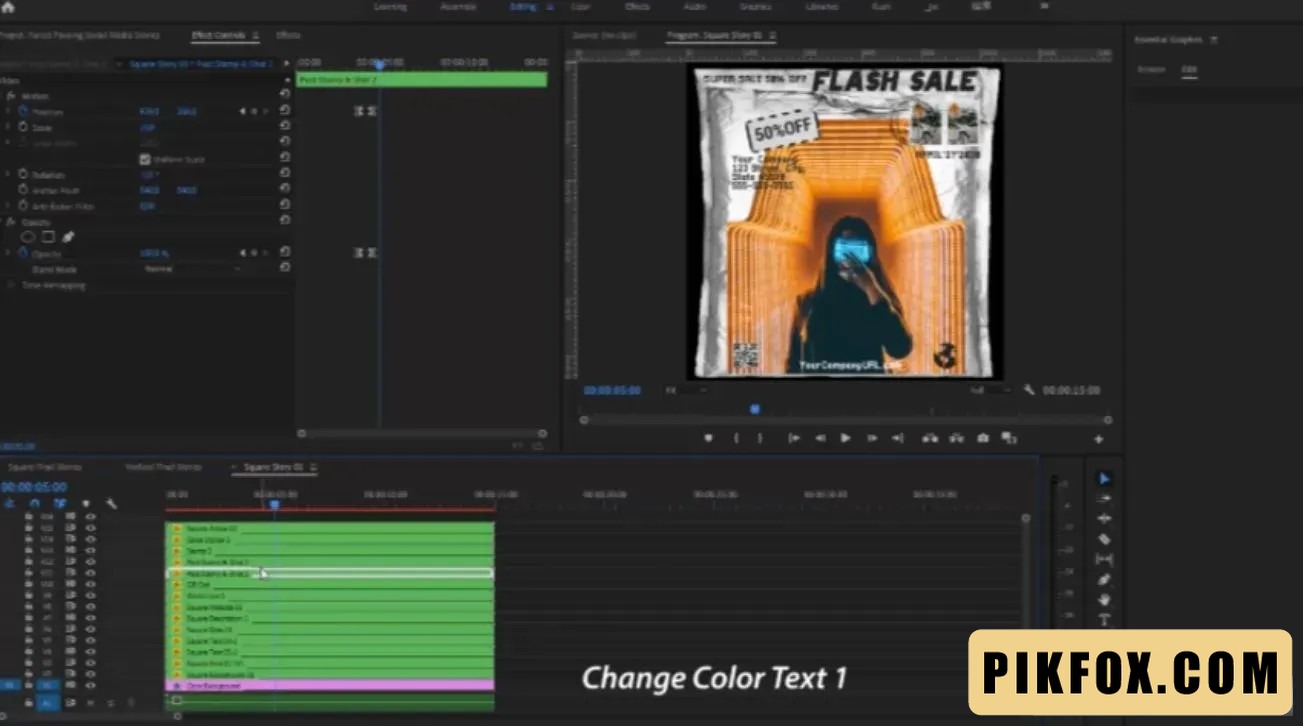
Task: Expand the Position property arrow
Action: point(8,111)
